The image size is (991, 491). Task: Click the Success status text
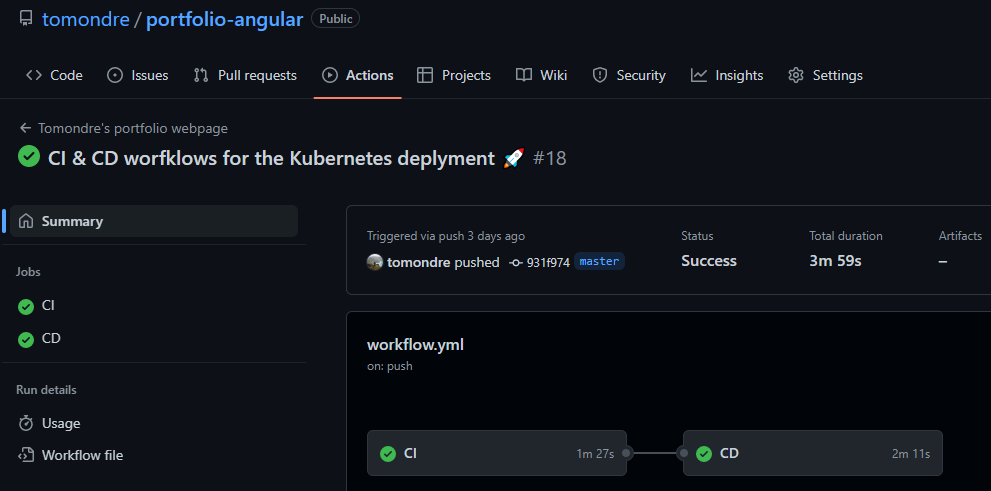pyautogui.click(x=708, y=261)
